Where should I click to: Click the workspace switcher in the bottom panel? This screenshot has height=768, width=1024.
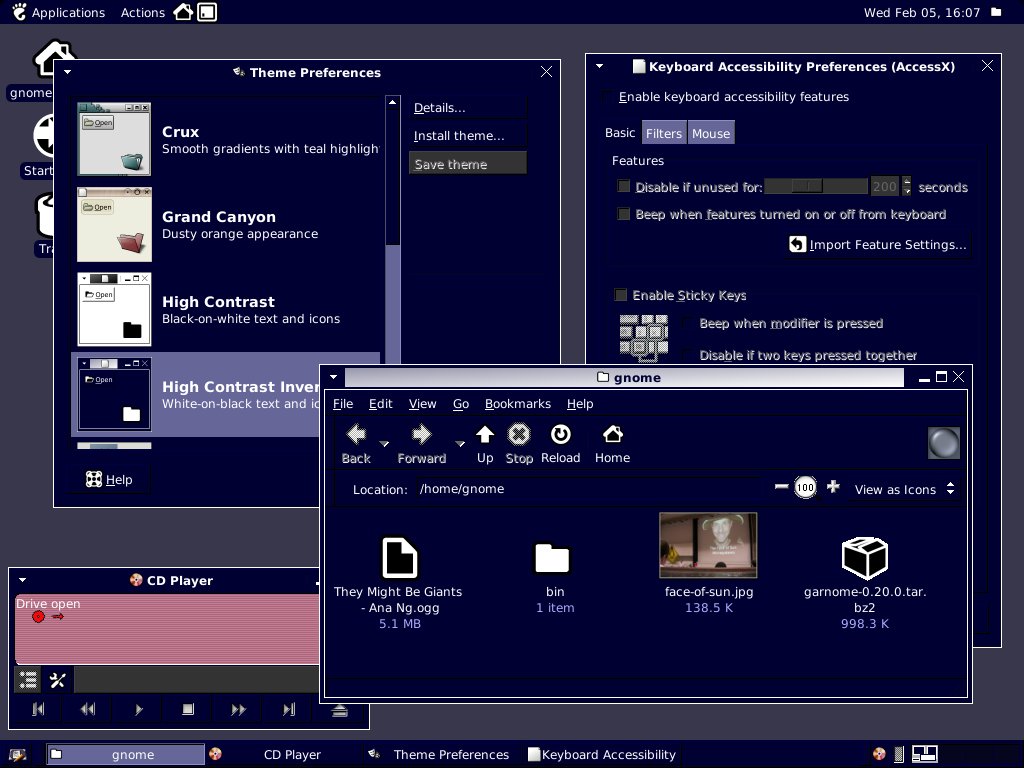(x=925, y=754)
